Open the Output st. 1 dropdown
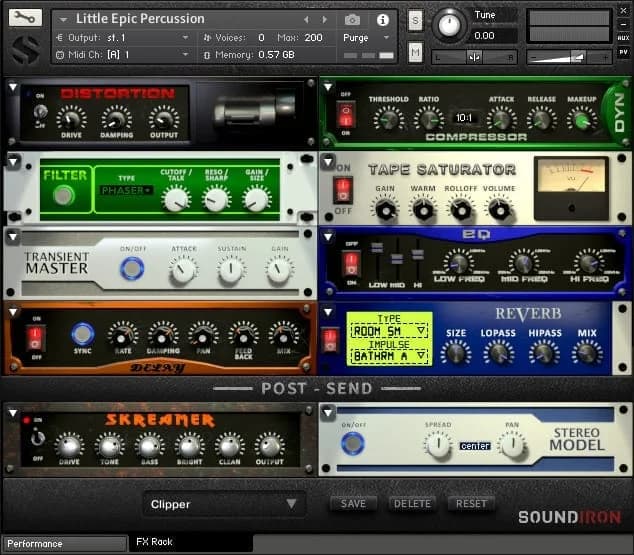Viewport: 634px width, 555px height. pos(123,38)
